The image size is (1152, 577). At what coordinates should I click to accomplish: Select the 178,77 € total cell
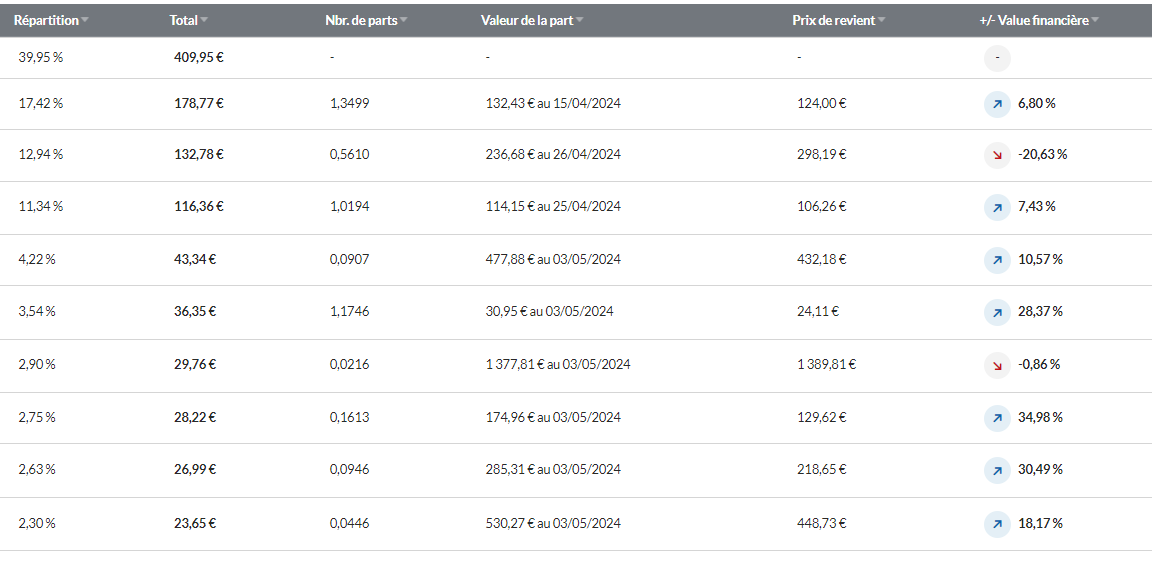[x=198, y=104]
